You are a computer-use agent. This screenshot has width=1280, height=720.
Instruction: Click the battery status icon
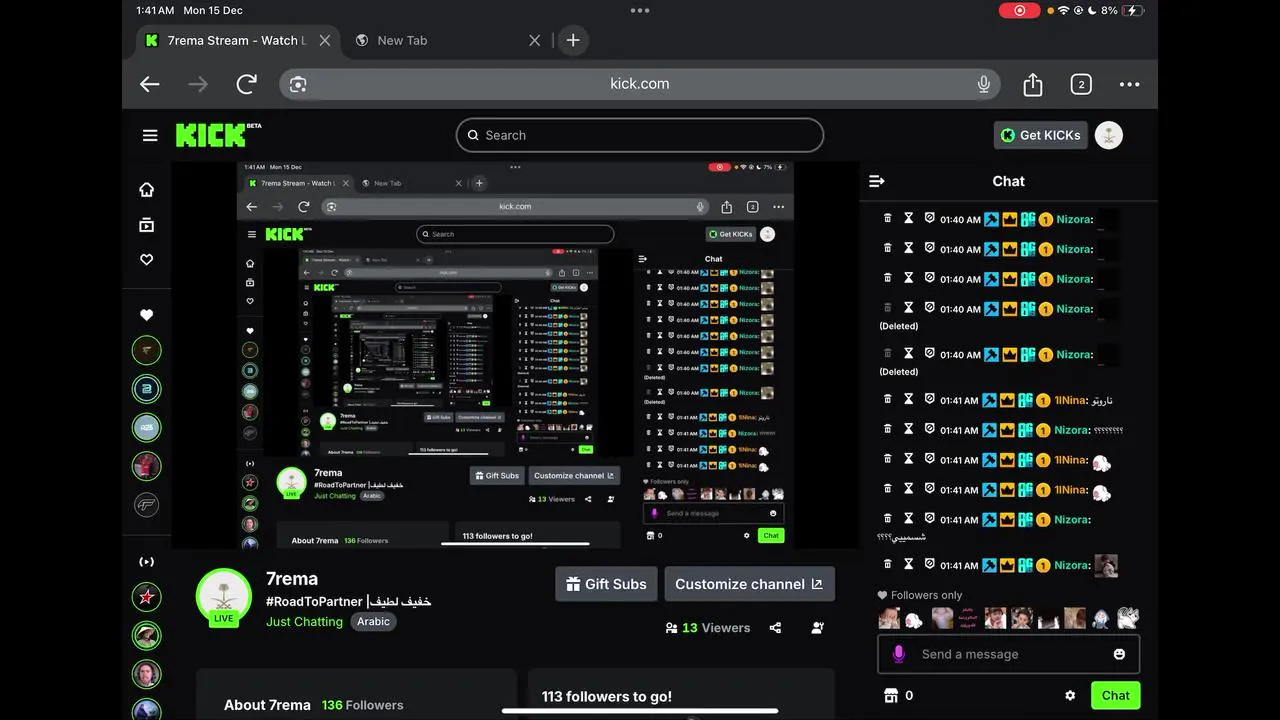click(x=1134, y=10)
